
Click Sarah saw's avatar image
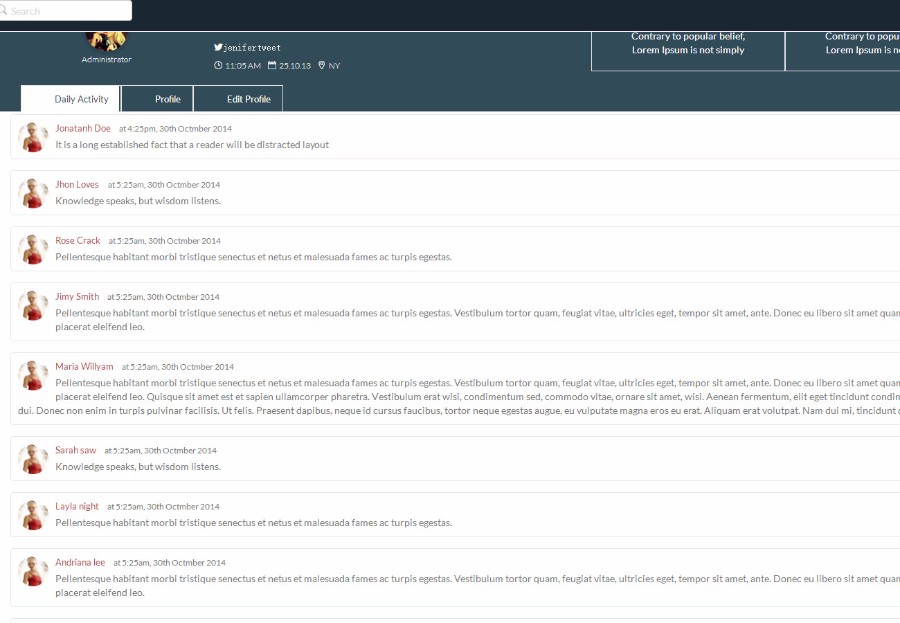point(33,459)
